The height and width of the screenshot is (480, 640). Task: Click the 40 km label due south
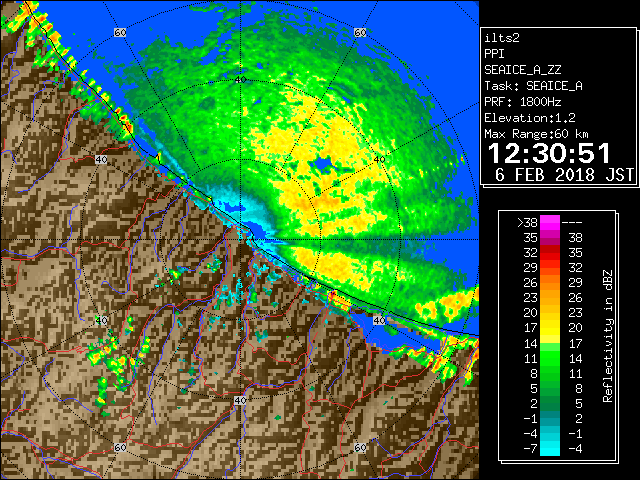pyautogui.click(x=240, y=400)
